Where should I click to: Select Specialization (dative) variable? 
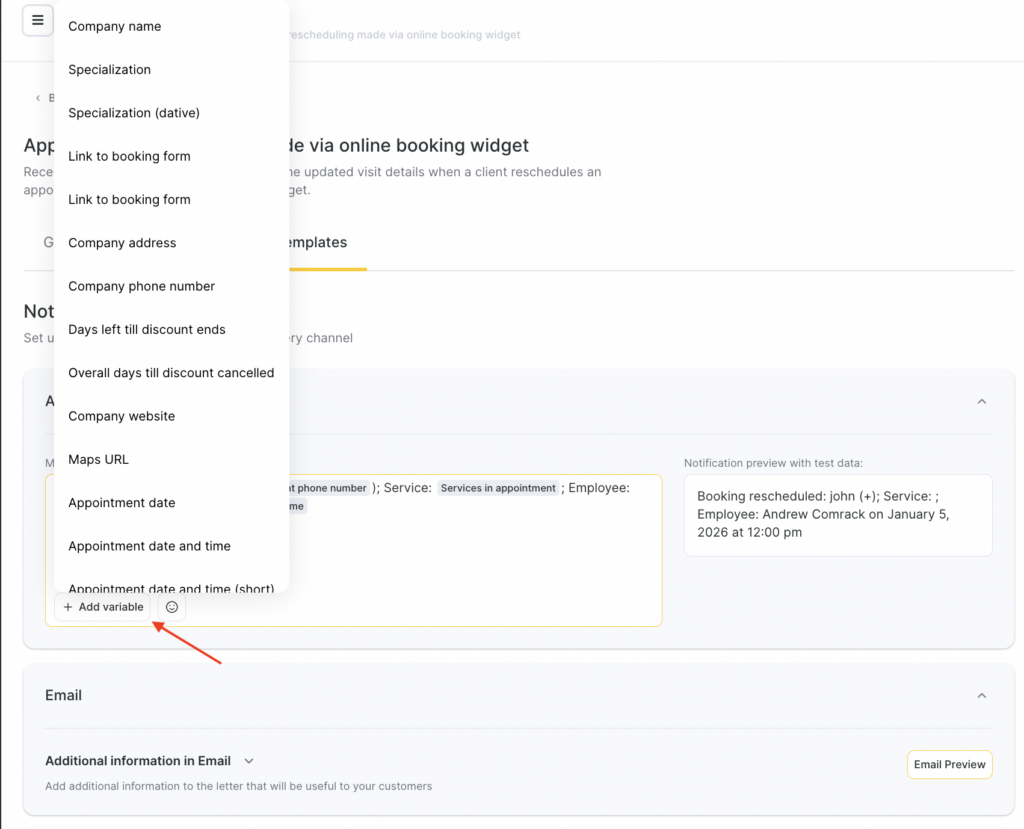[134, 113]
